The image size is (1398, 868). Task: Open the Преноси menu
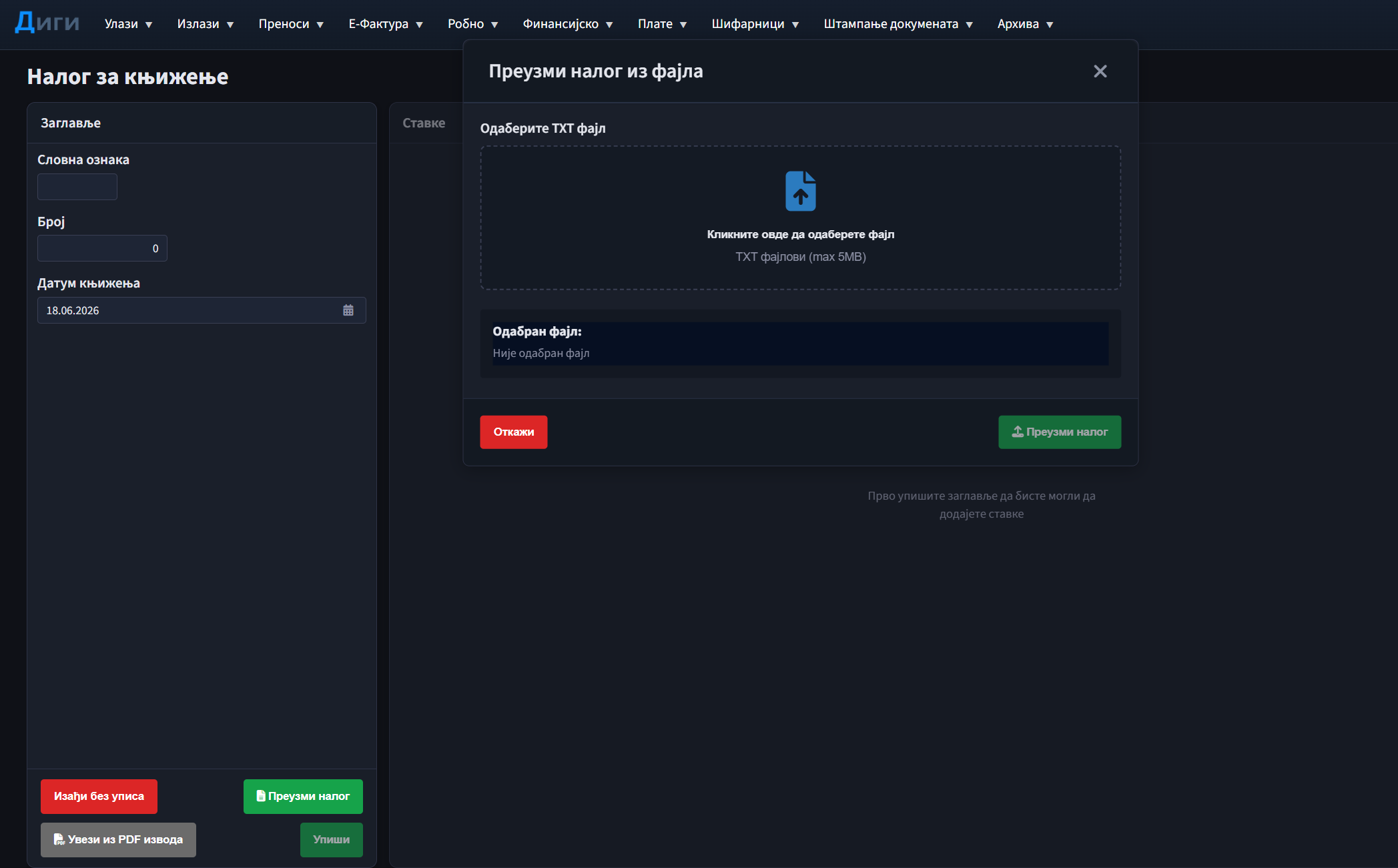click(x=291, y=24)
